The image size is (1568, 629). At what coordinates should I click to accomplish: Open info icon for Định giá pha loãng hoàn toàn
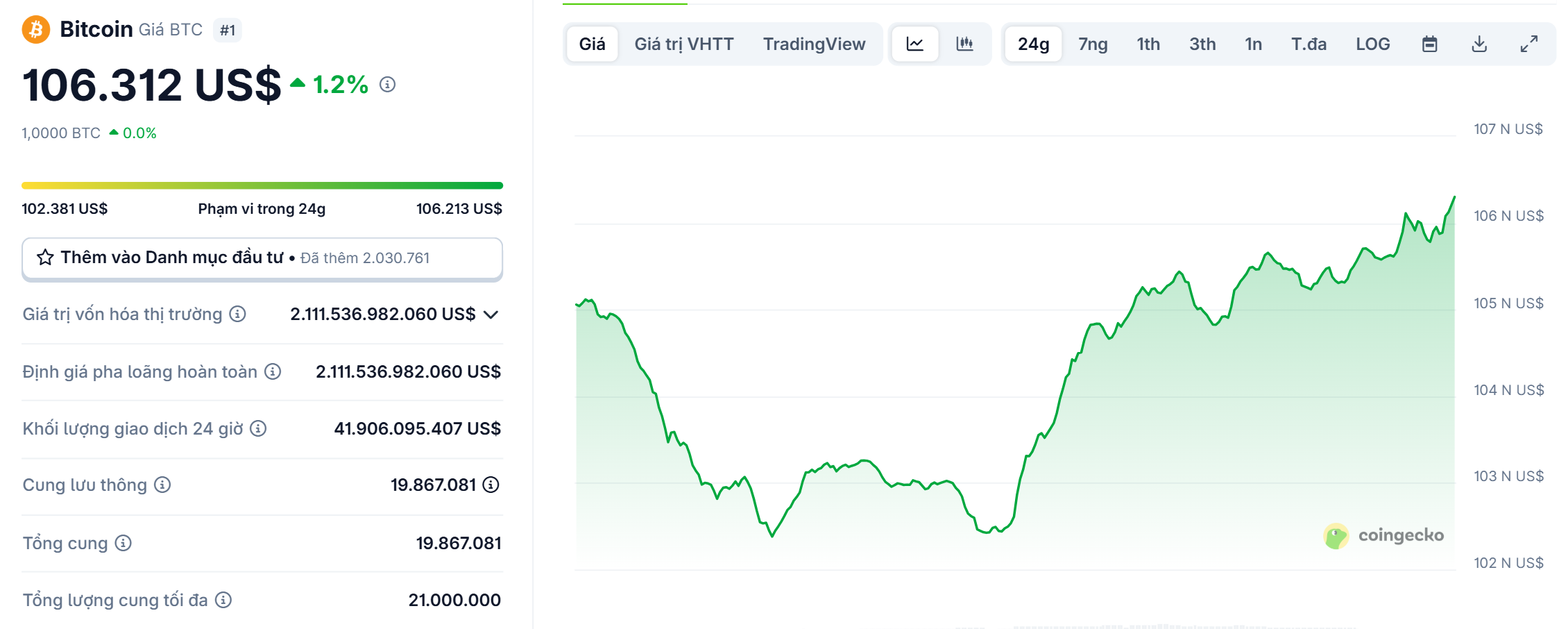273,372
